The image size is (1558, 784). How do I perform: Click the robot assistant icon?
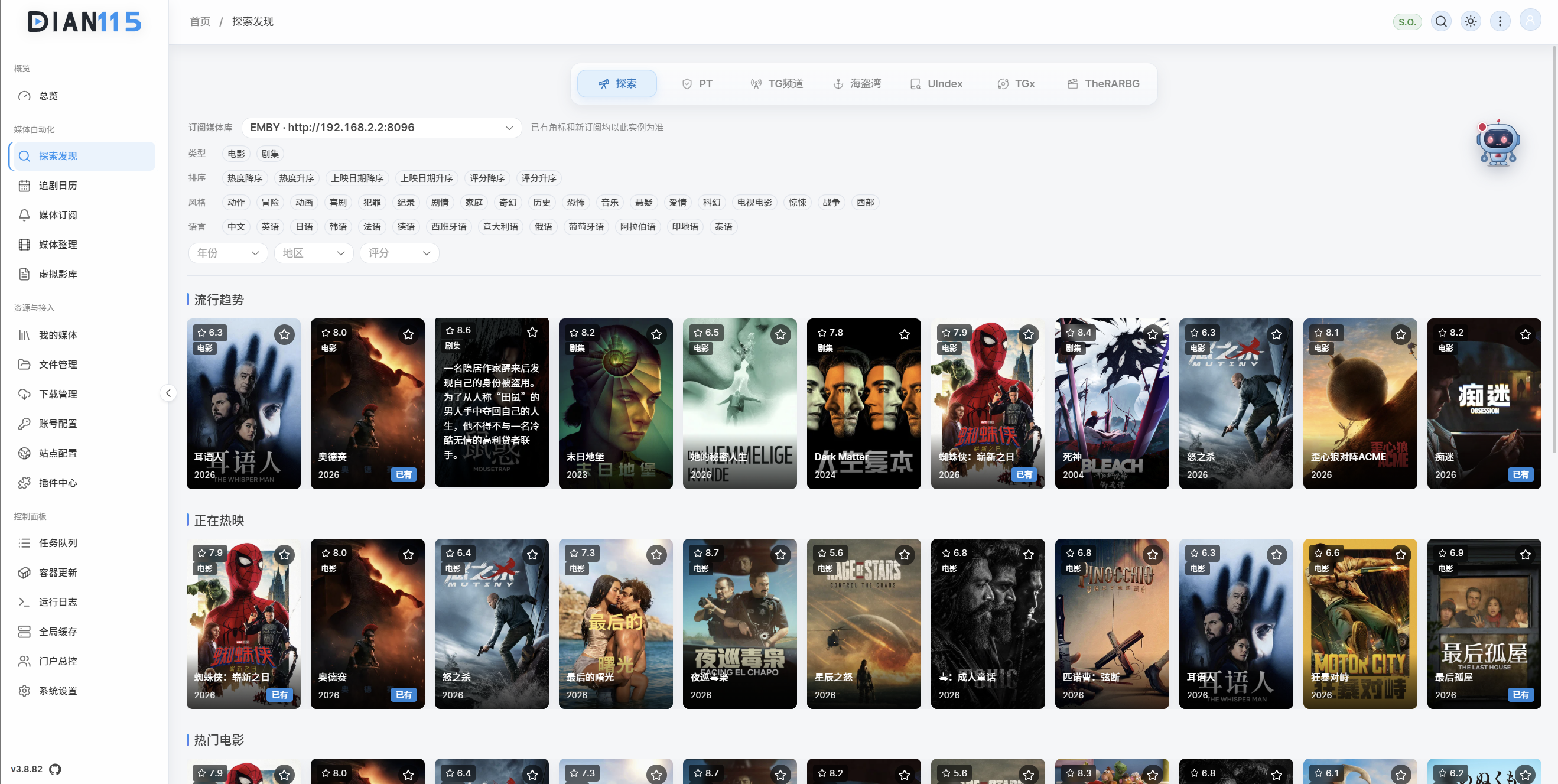[x=1498, y=144]
